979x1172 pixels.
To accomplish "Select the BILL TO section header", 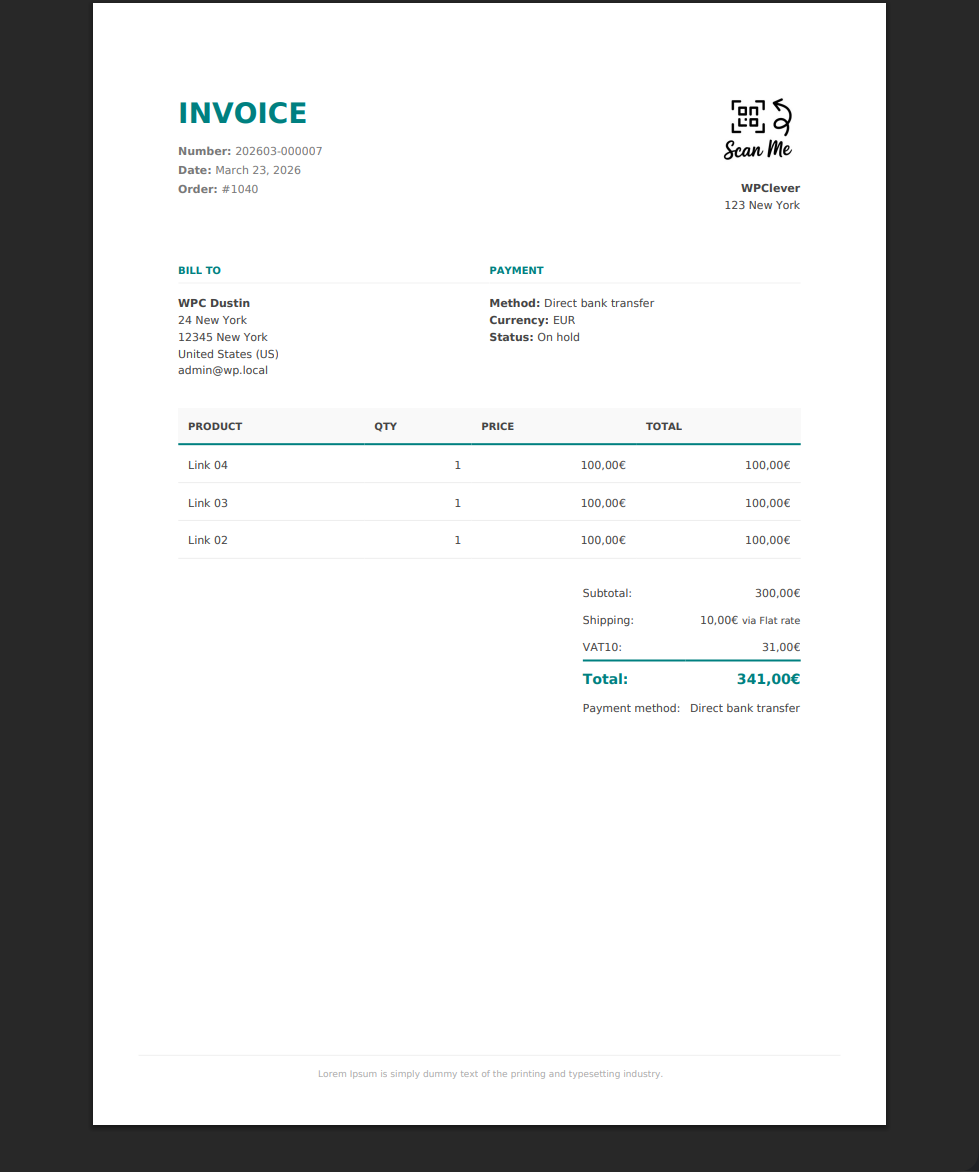I will coord(199,271).
